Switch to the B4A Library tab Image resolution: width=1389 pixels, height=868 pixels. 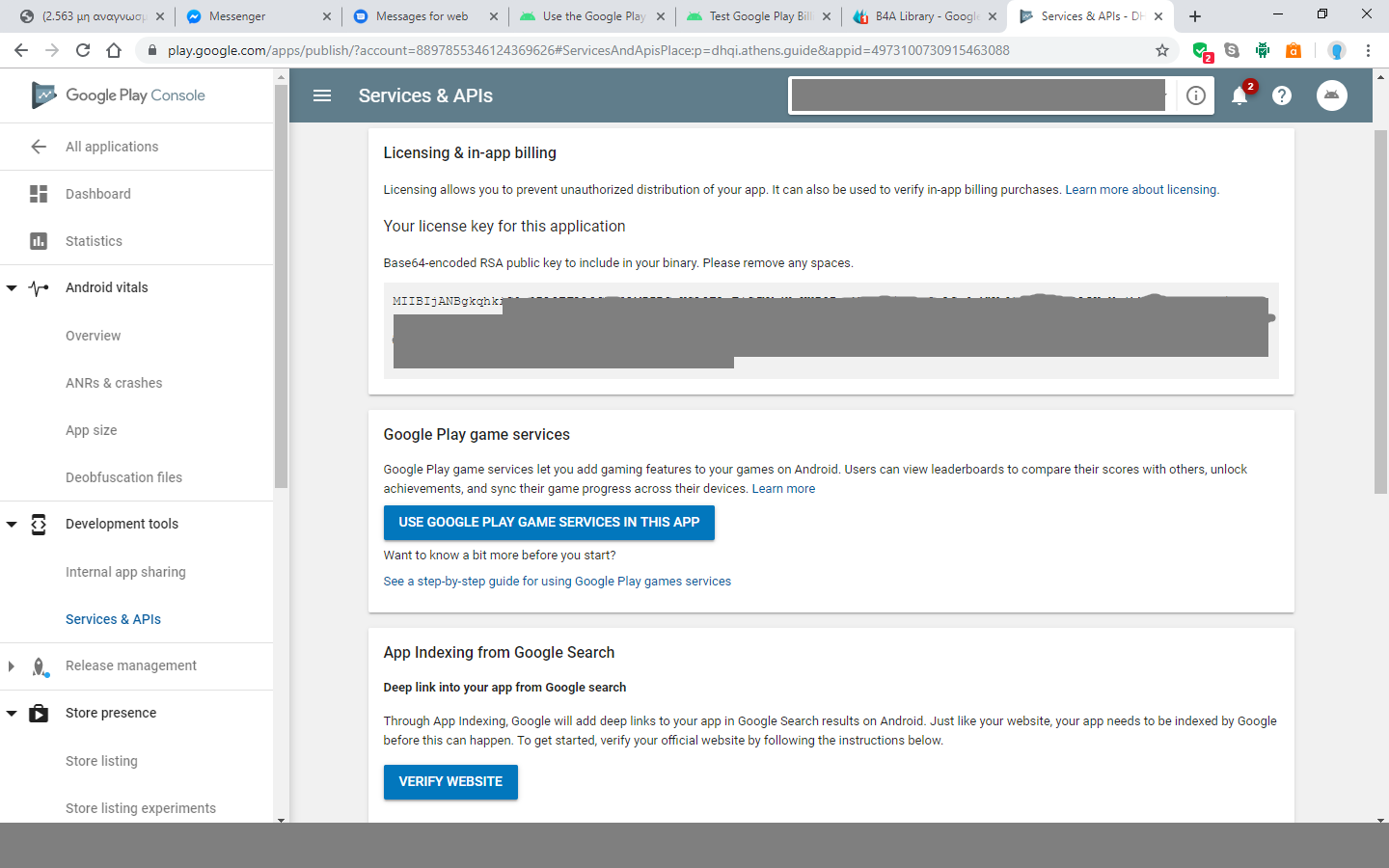tap(925, 16)
